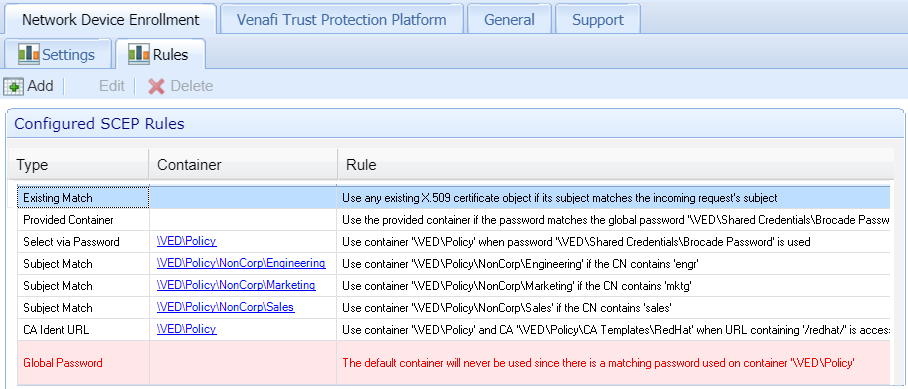Image resolution: width=908 pixels, height=389 pixels.
Task: Click the Settings tab chart icon
Action: point(28,54)
